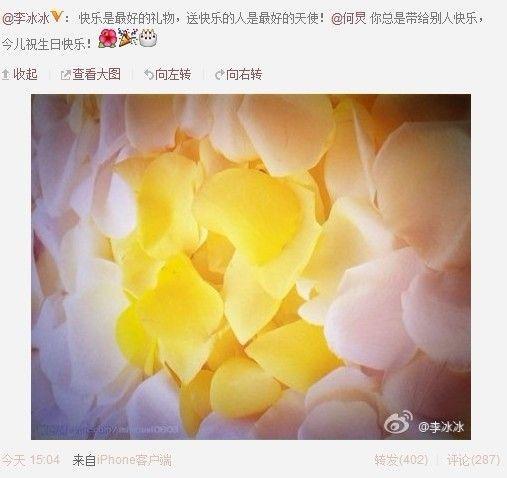Click the orange V verified badge
Image resolution: width=507 pixels, height=478 pixels.
pos(56,17)
